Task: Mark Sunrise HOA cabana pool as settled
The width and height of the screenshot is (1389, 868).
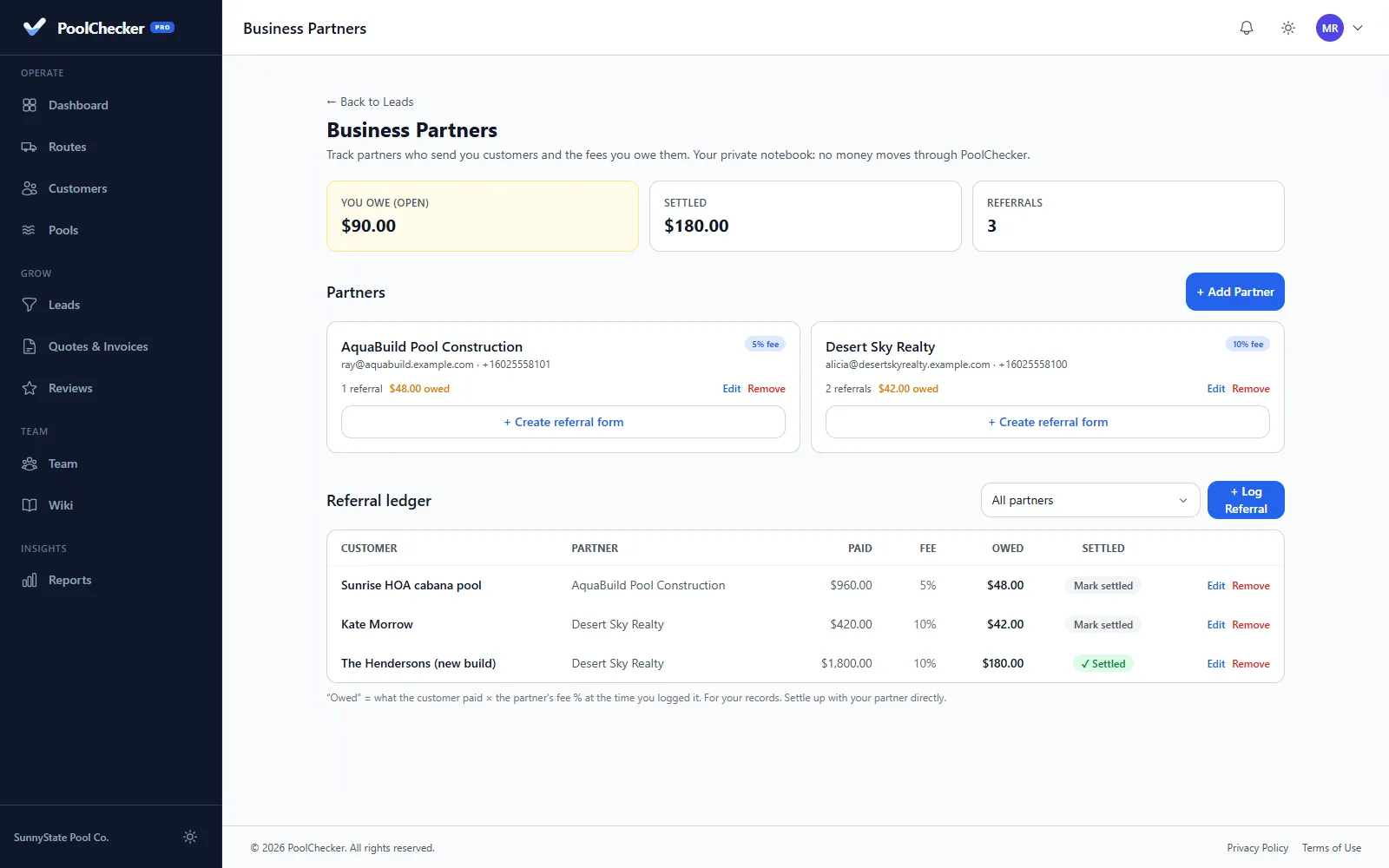Action: click(1103, 586)
